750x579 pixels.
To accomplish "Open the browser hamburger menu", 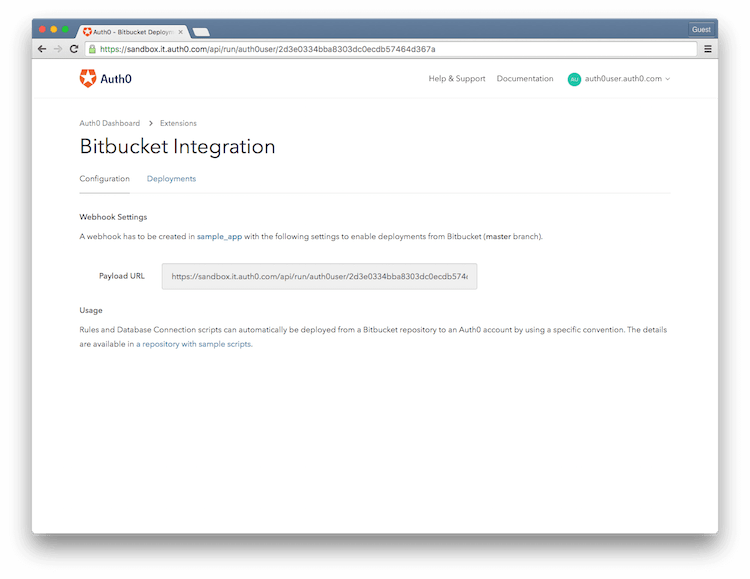I will (708, 49).
